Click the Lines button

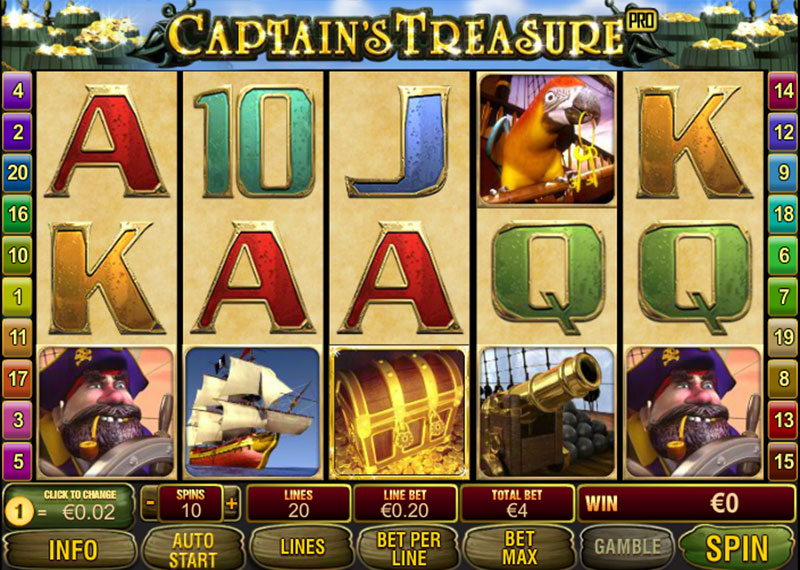302,547
